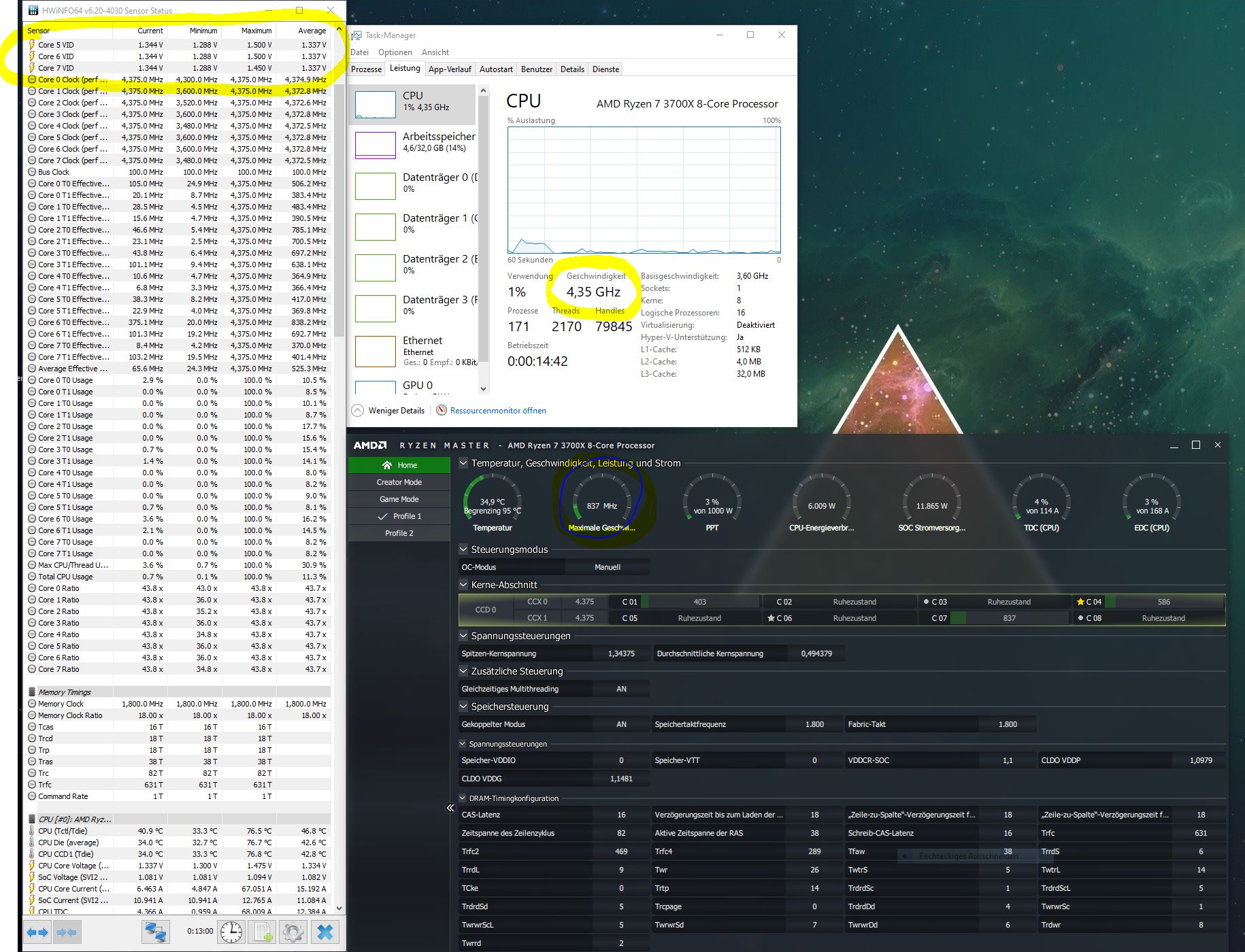Image resolution: width=1245 pixels, height=952 pixels.
Task: Select the Total CPU Usage row in HWiNFO
Action: [178, 577]
